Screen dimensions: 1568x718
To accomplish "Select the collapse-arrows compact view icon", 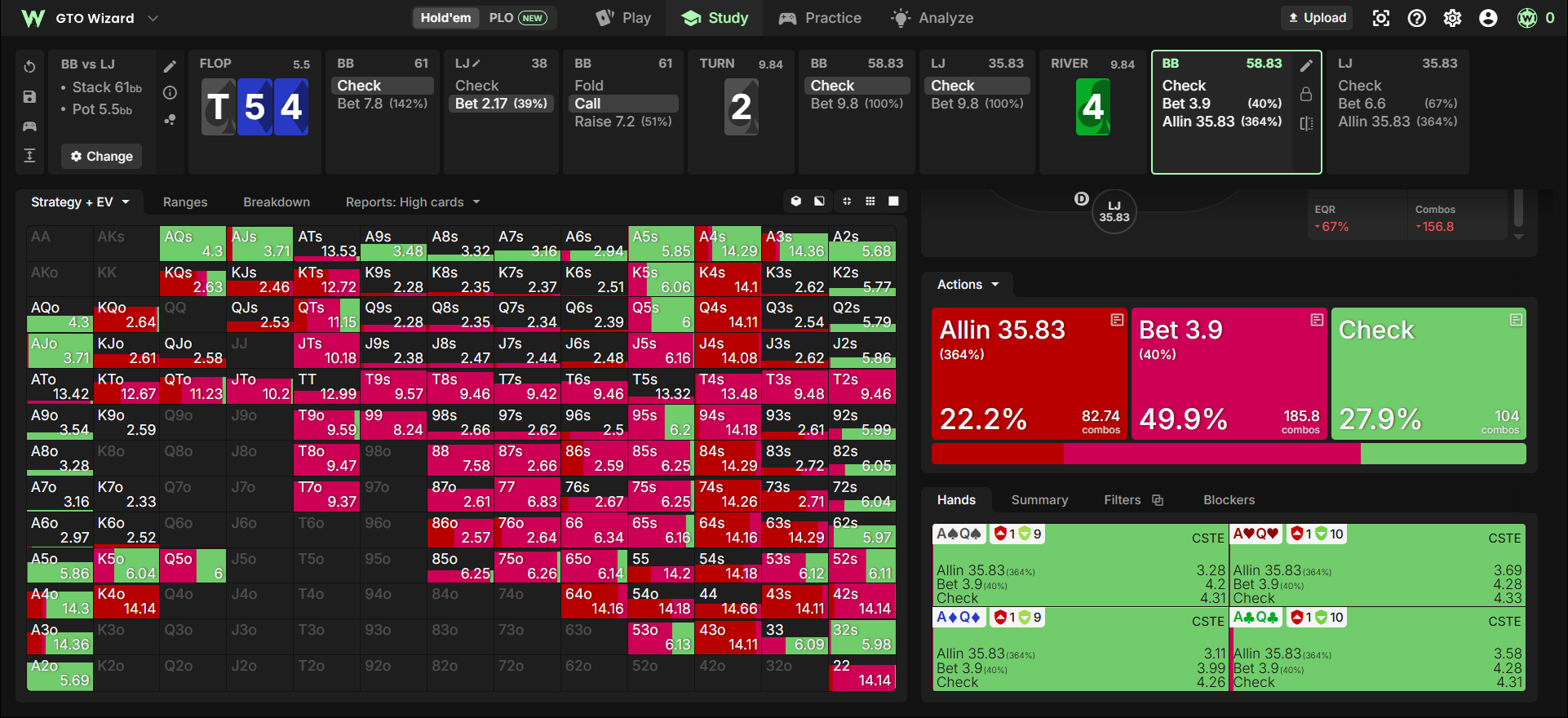I will [847, 202].
